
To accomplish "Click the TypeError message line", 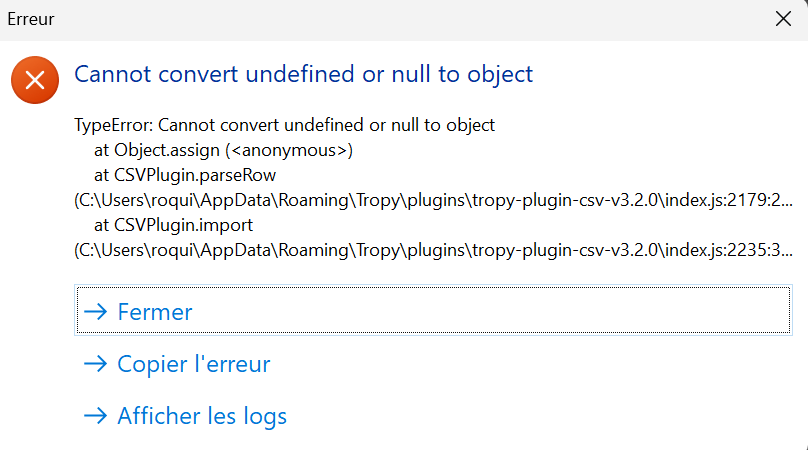I will pyautogui.click(x=285, y=126).
